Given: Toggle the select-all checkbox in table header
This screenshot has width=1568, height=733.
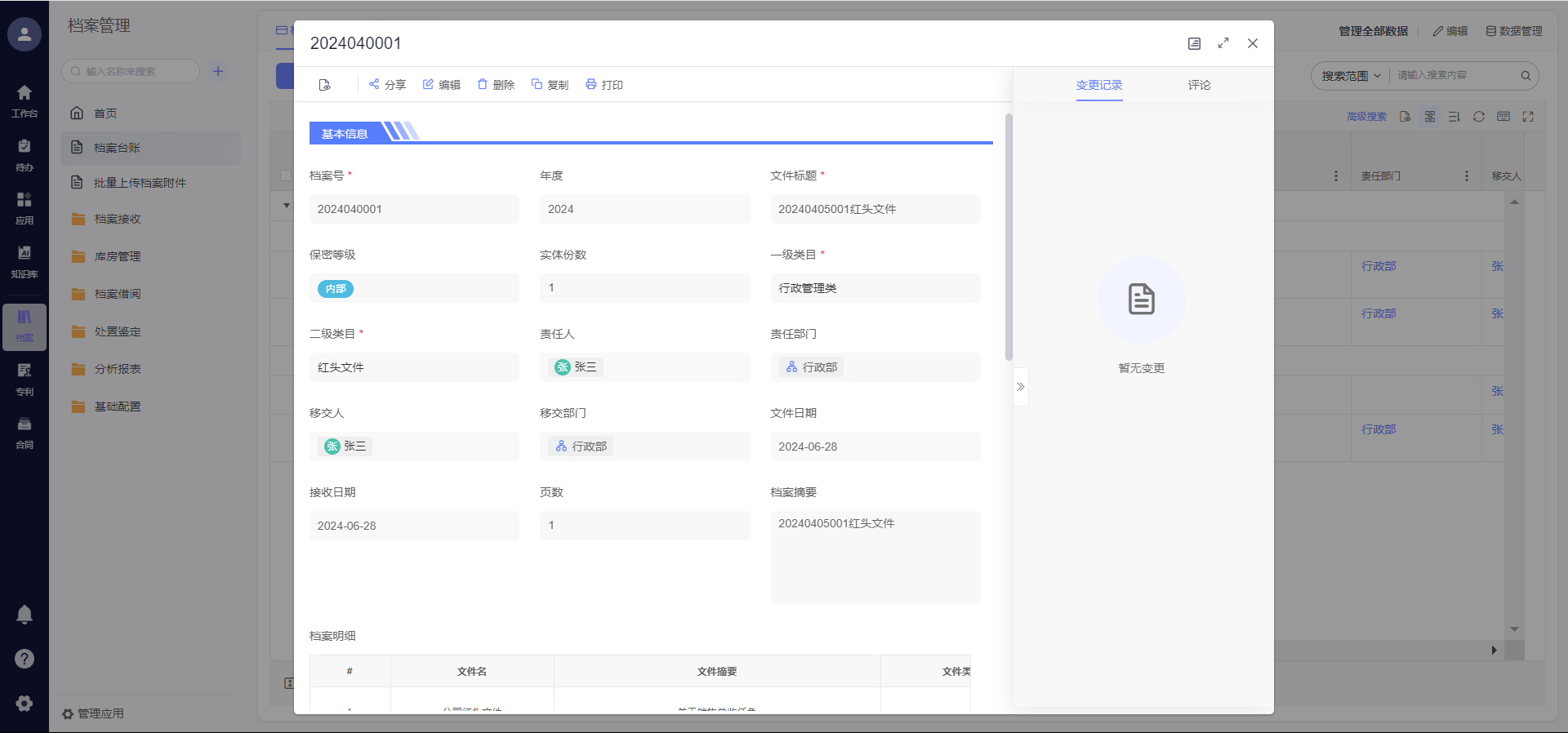Looking at the screenshot, I should click(285, 175).
